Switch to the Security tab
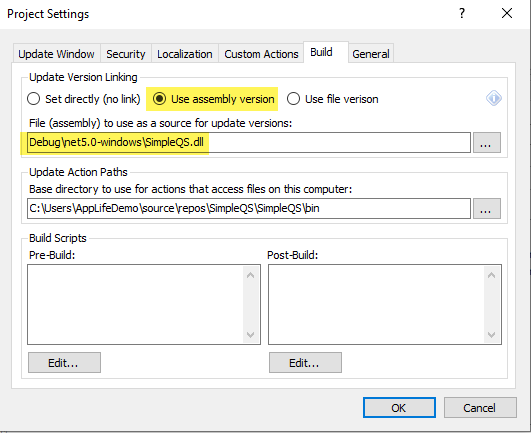Image resolution: width=531 pixels, height=433 pixels. [x=126, y=54]
